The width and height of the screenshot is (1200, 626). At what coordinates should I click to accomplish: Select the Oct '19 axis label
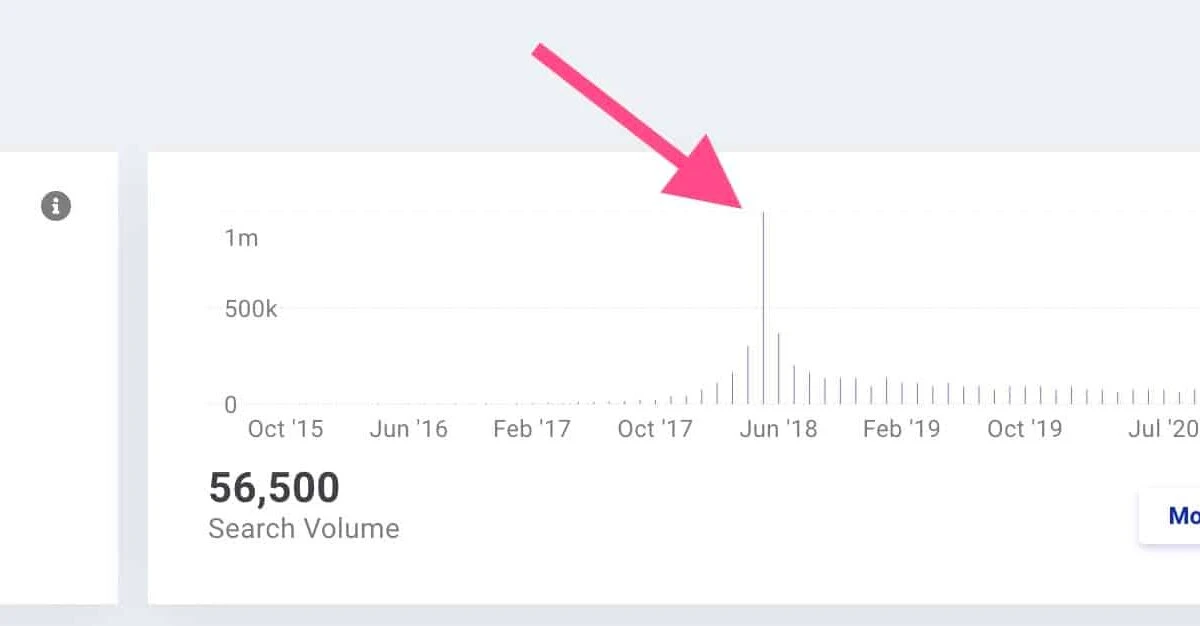click(x=1025, y=429)
